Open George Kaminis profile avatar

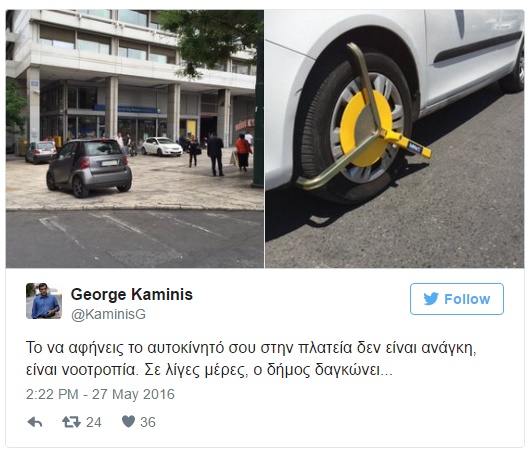[44, 301]
